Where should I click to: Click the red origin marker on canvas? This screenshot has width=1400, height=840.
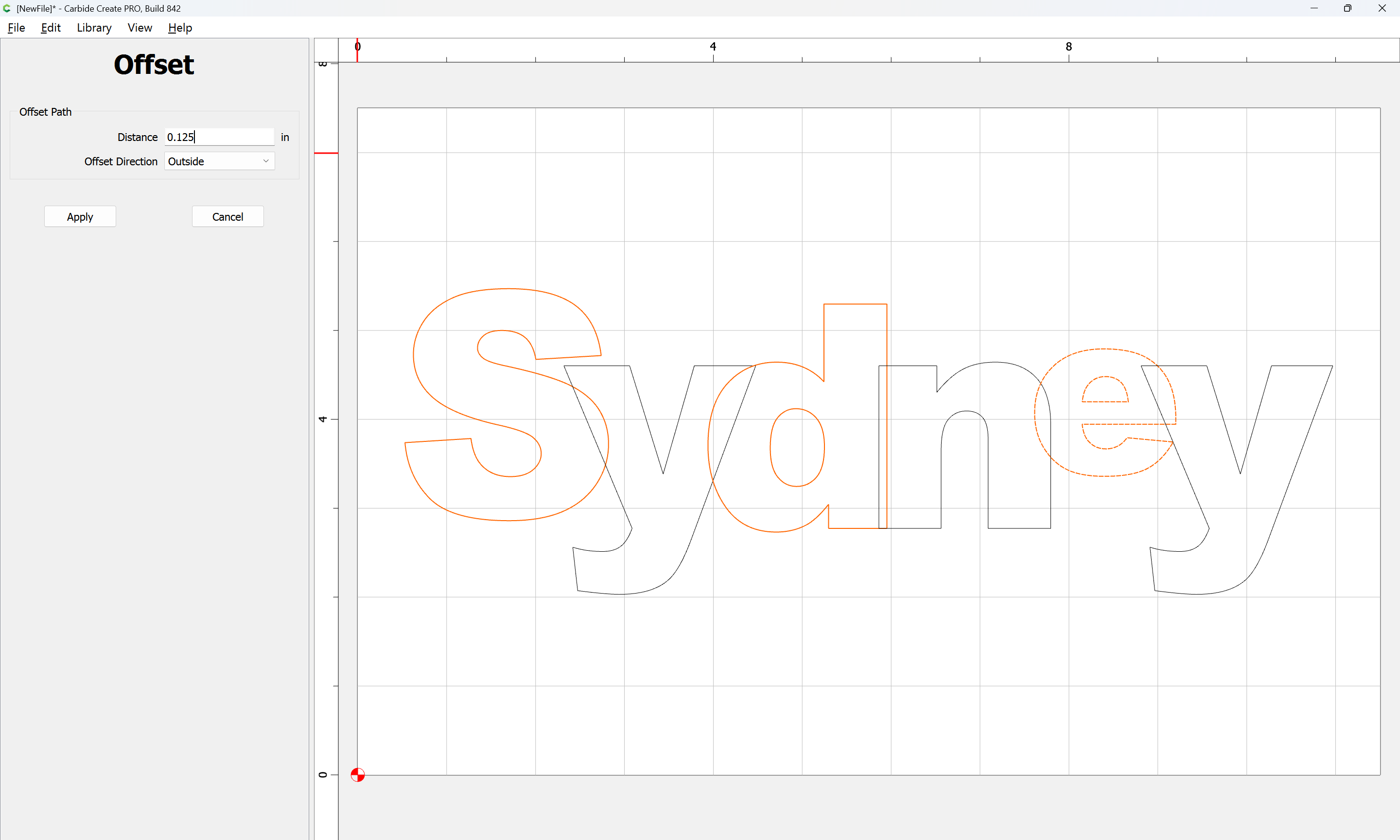358,774
